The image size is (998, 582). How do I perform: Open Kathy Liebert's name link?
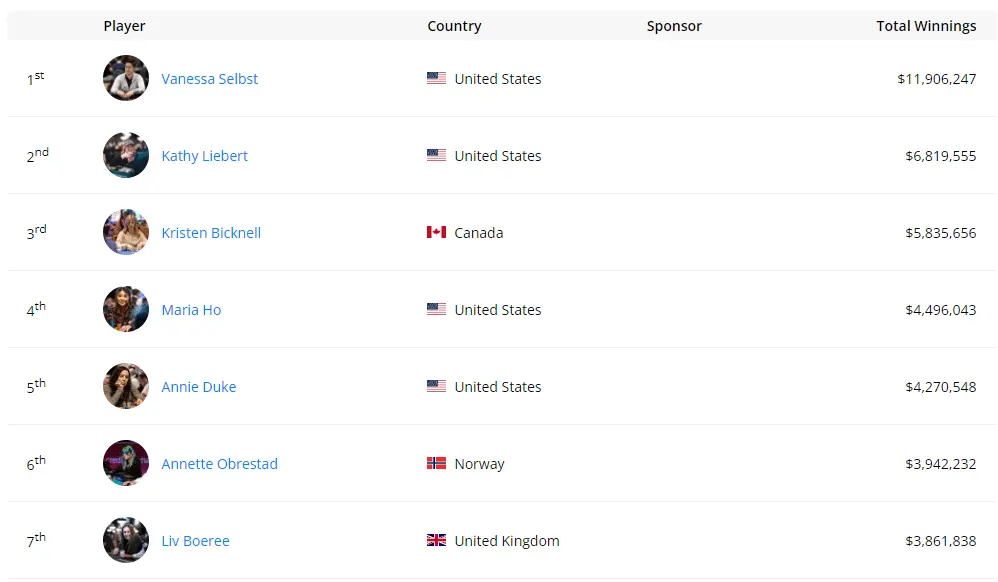[204, 156]
